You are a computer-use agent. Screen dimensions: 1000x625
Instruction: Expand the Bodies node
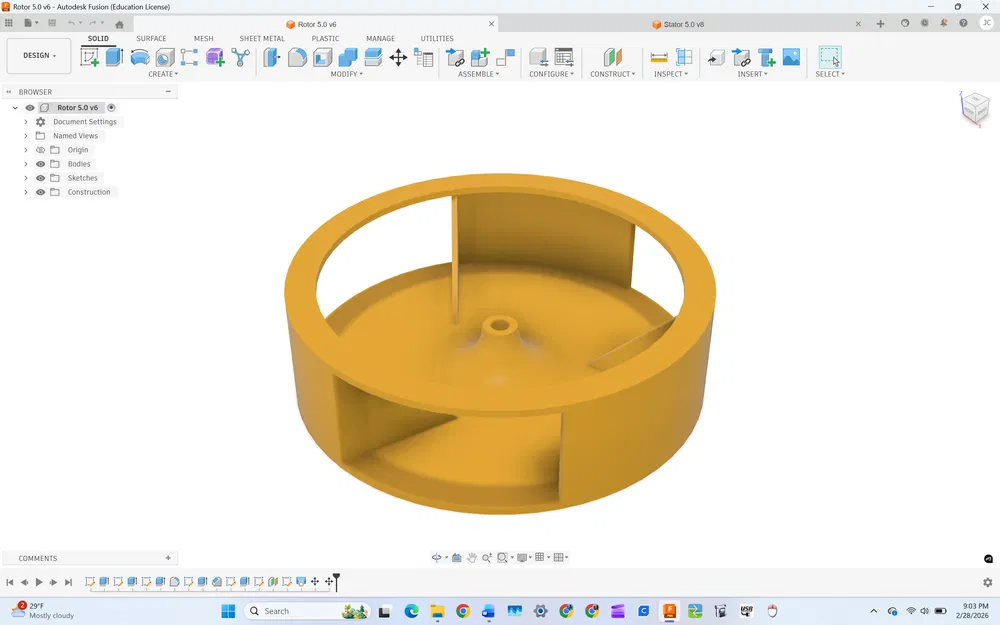26,164
